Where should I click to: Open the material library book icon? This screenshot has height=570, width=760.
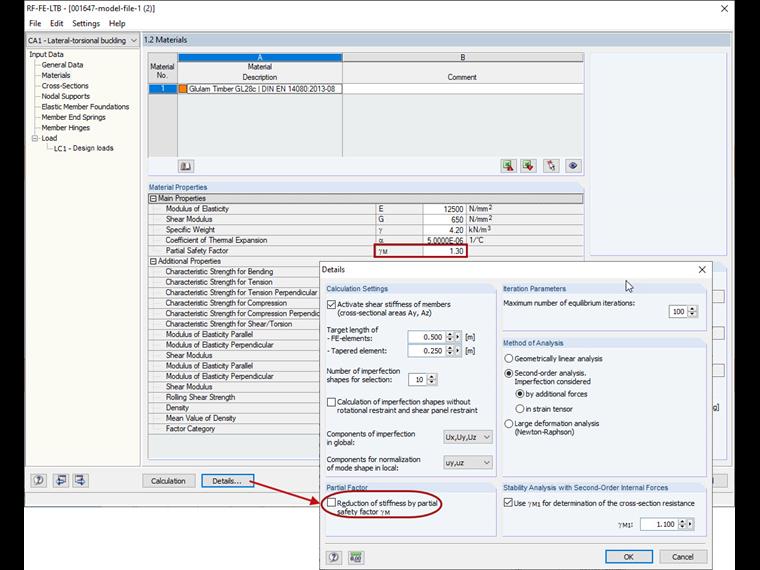[x=186, y=166]
